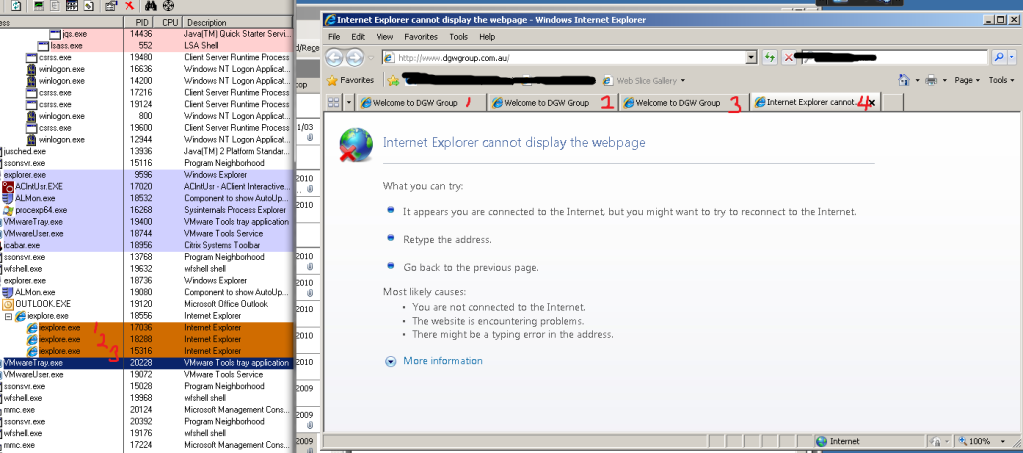
Task: Open the Recent Pages dropdown arrow
Action: 371,57
